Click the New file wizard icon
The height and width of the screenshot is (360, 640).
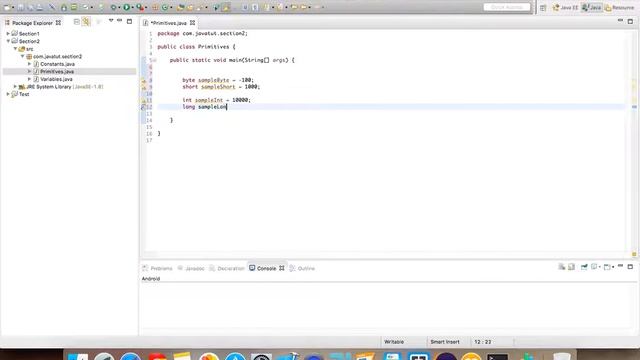click(x=7, y=7)
